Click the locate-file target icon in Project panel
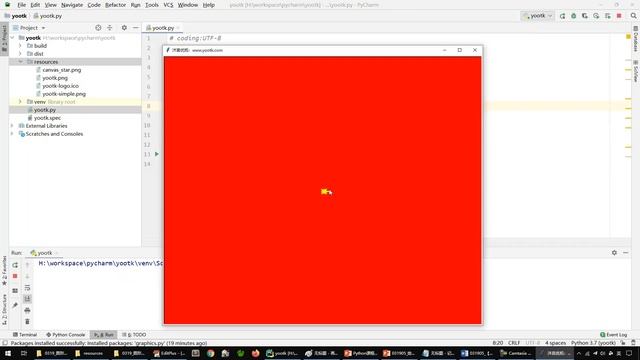Viewport: 640px width, 360px height. point(98,28)
